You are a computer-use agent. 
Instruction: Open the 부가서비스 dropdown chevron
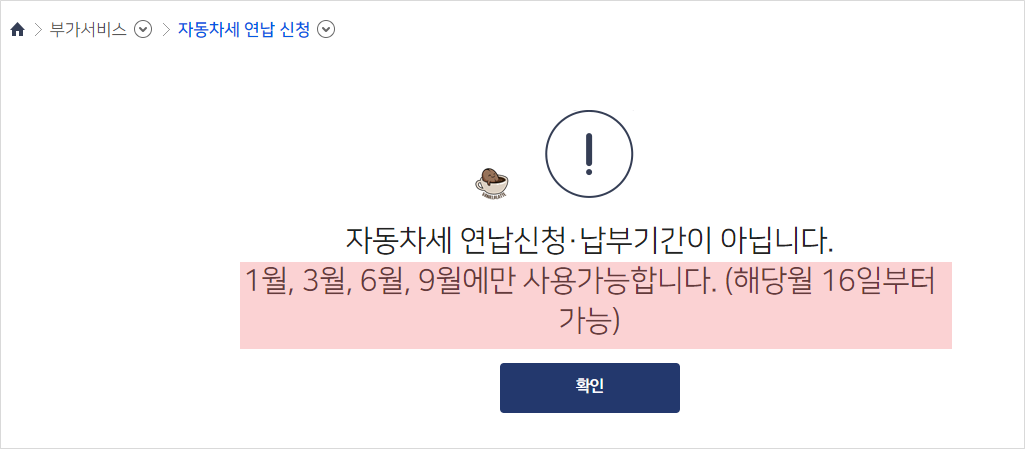143,30
